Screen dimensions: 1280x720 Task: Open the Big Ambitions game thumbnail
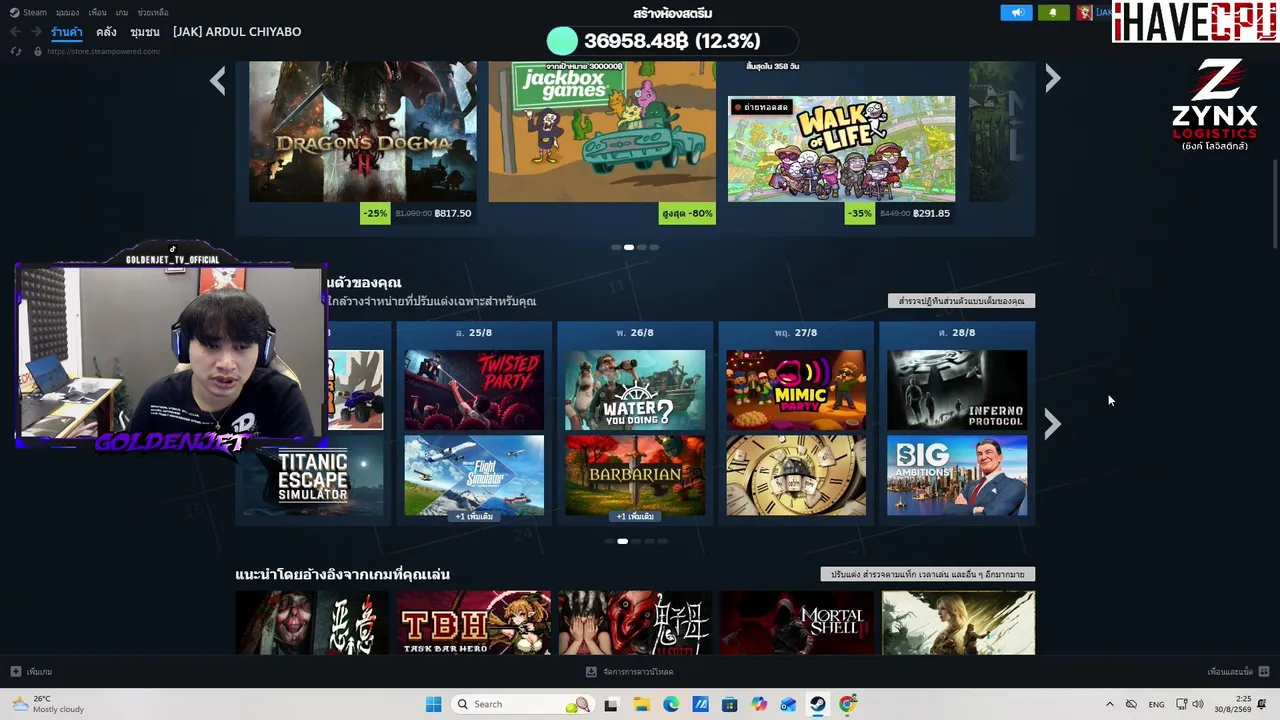(957, 475)
